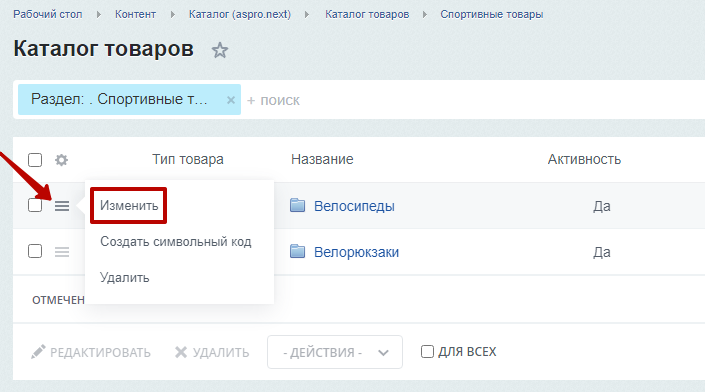Viewport: 705px width, 392px height.
Task: Expand arrow after Рабочий стол breadcrumb
Action: 99,15
